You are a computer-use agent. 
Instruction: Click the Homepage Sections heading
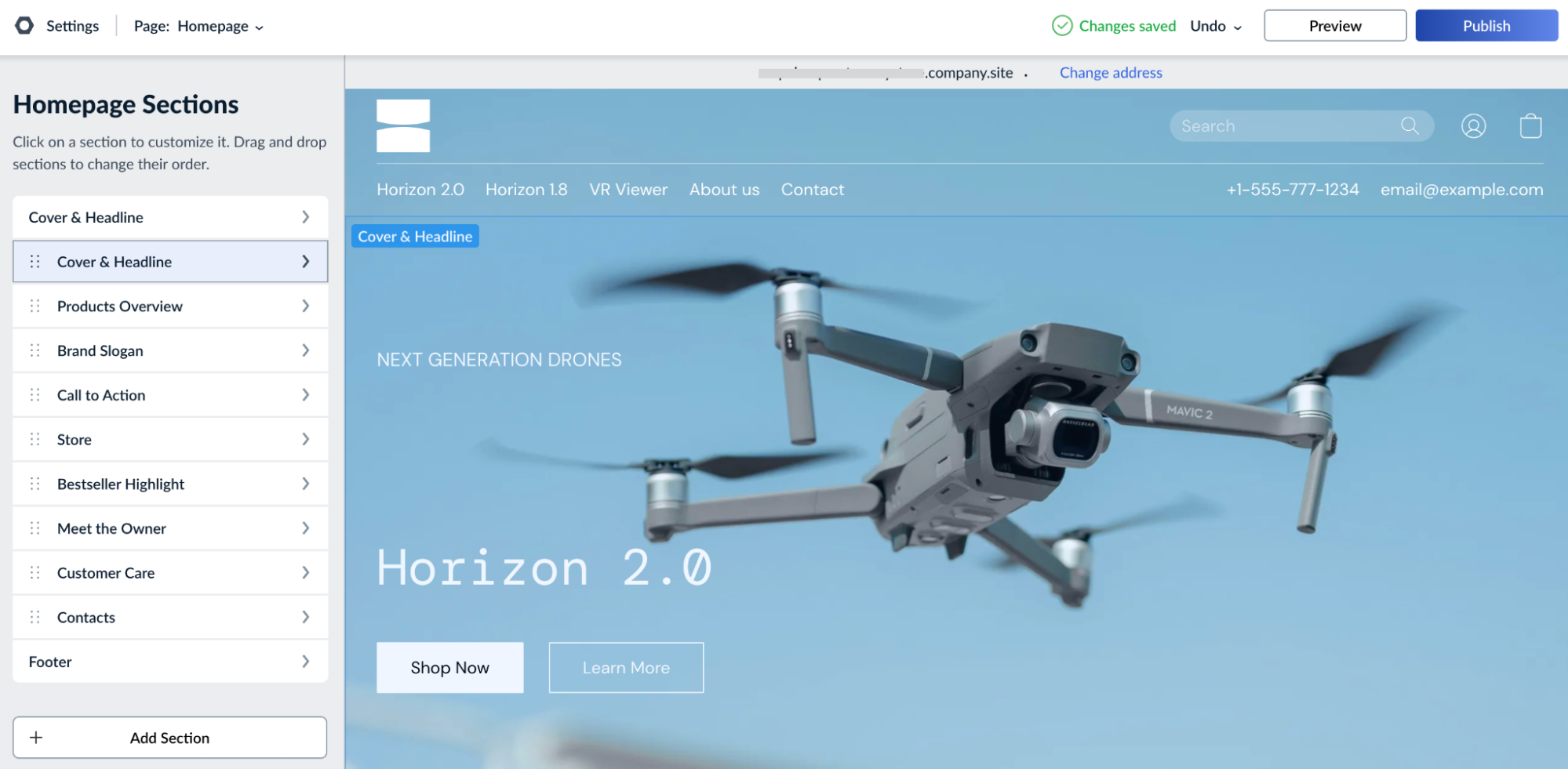tap(126, 104)
